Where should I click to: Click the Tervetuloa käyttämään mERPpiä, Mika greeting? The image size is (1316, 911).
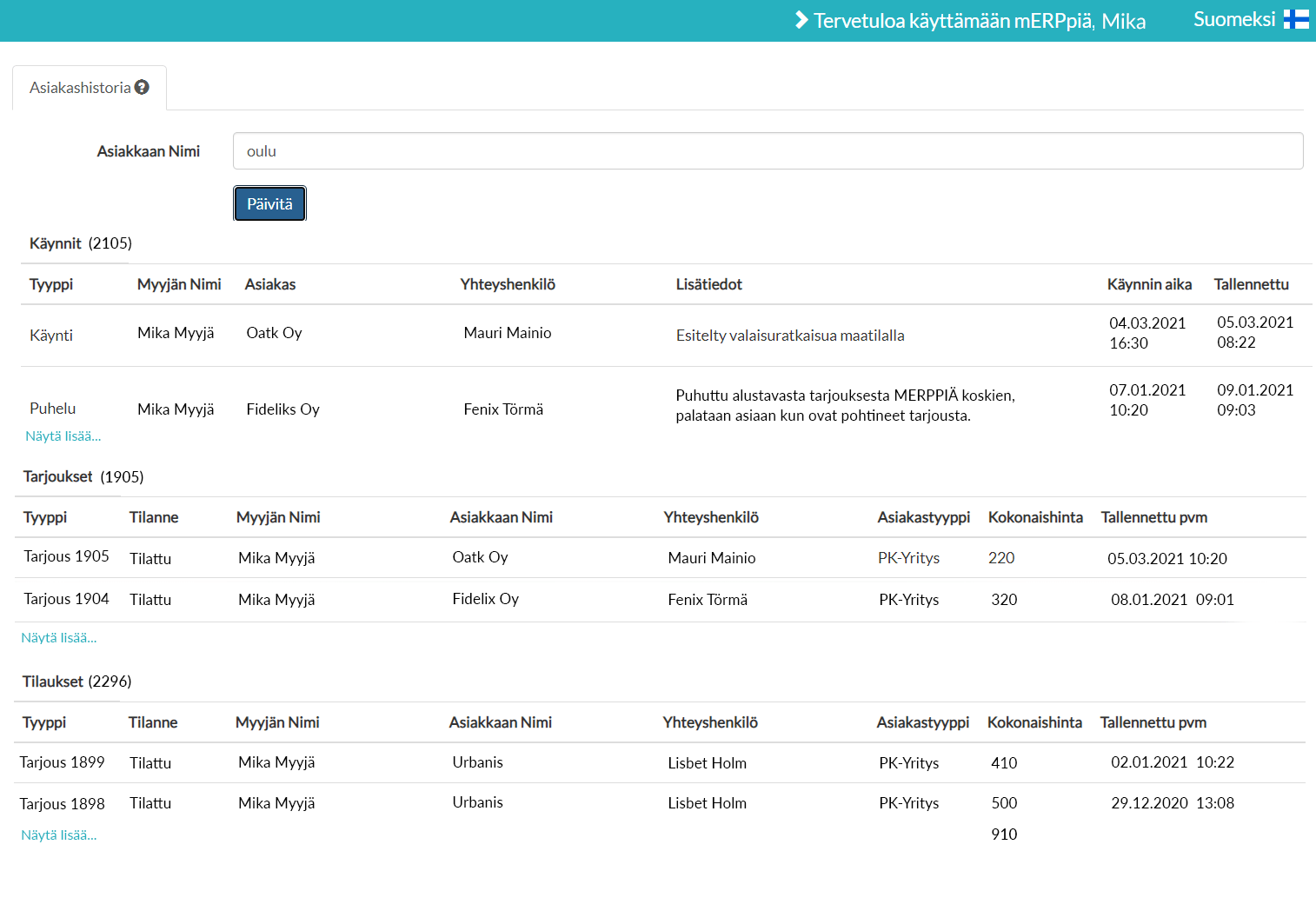pos(980,21)
